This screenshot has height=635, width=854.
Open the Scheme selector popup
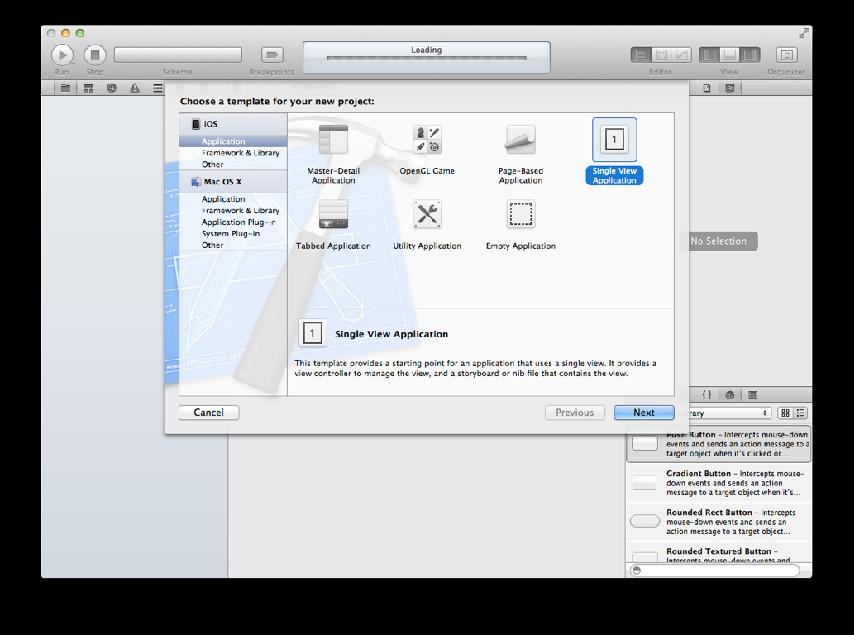point(178,55)
